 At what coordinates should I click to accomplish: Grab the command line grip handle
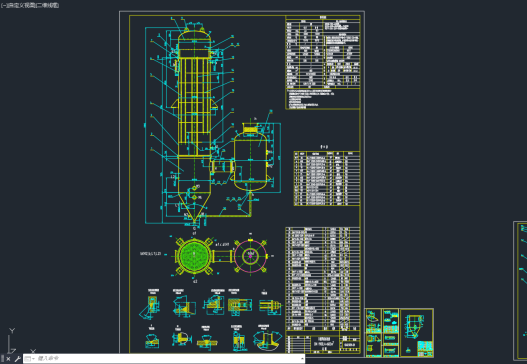[x=3, y=359]
